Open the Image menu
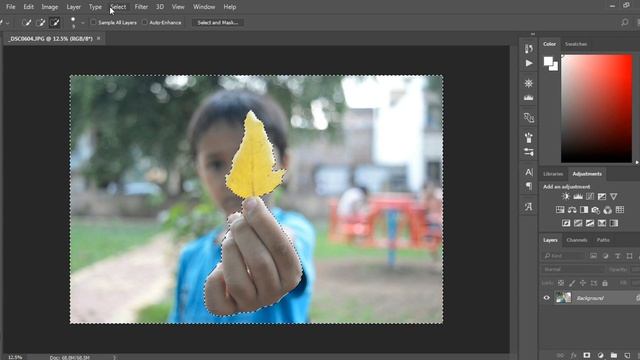The width and height of the screenshot is (640, 360). [49, 7]
